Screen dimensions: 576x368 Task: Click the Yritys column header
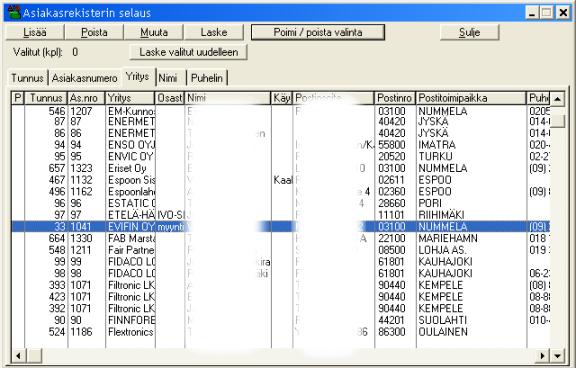130,98
